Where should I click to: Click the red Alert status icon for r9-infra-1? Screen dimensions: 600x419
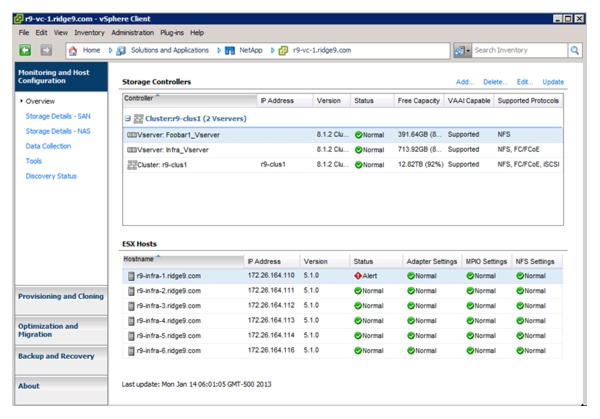[358, 276]
